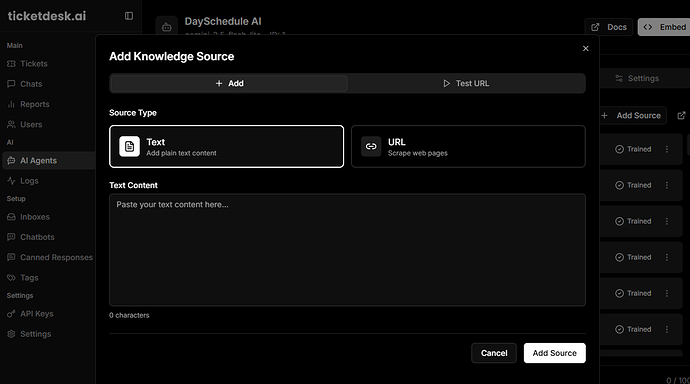Open the menu for the fourth Trained source

coord(667,257)
